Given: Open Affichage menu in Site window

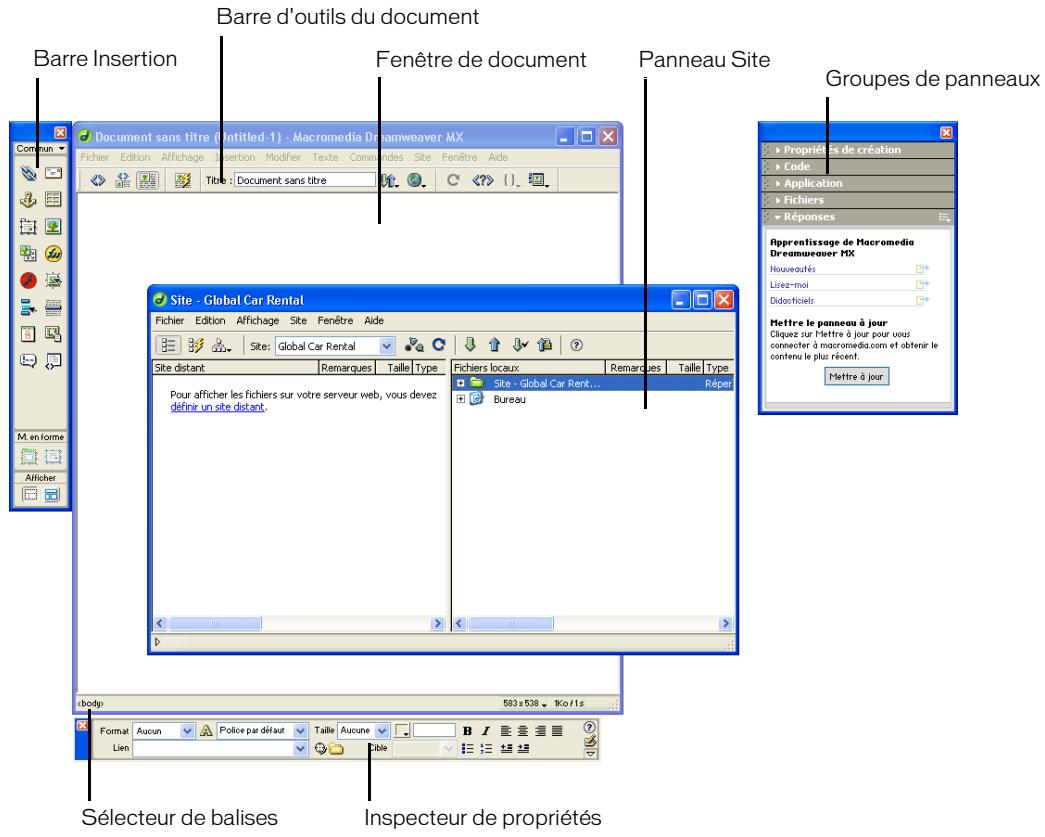Looking at the screenshot, I should [x=257, y=321].
